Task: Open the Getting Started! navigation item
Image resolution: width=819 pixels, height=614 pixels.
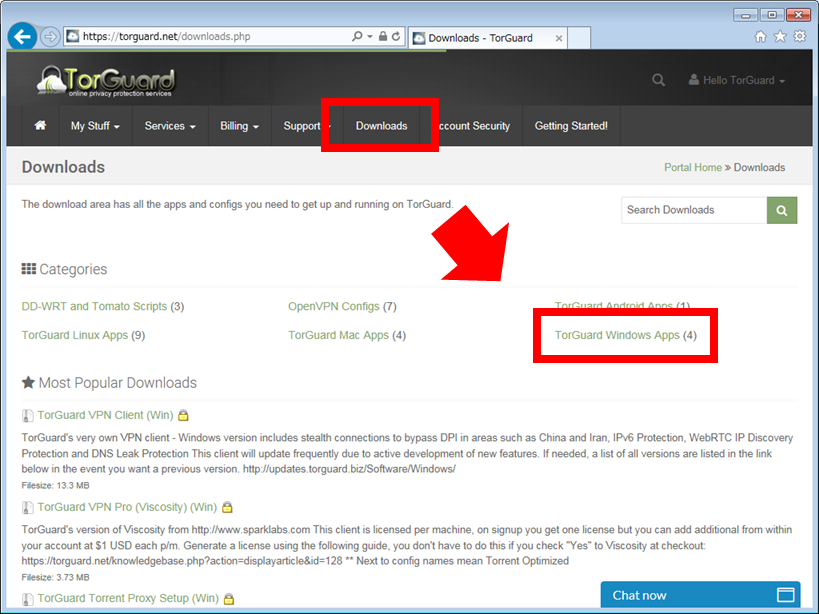Action: (571, 126)
